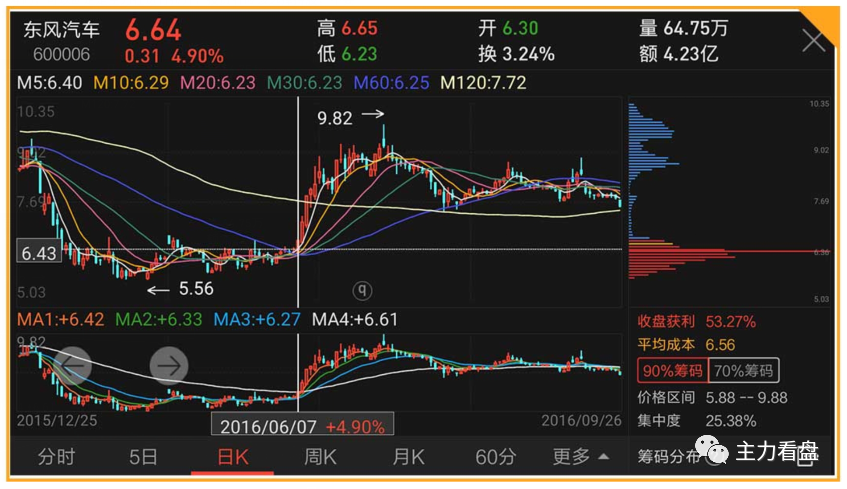Click the 低 6.23 low price
The image size is (847, 489).
[x=347, y=53]
